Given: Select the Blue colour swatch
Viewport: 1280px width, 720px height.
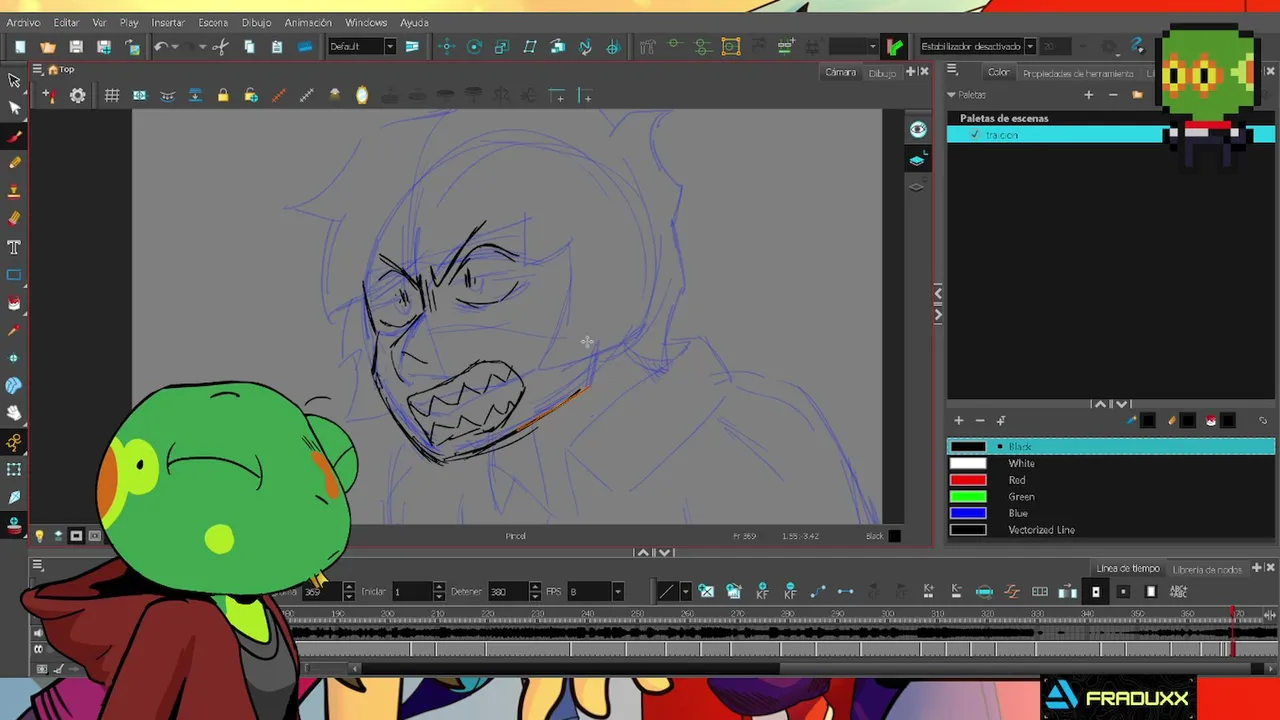Looking at the screenshot, I should (x=968, y=513).
